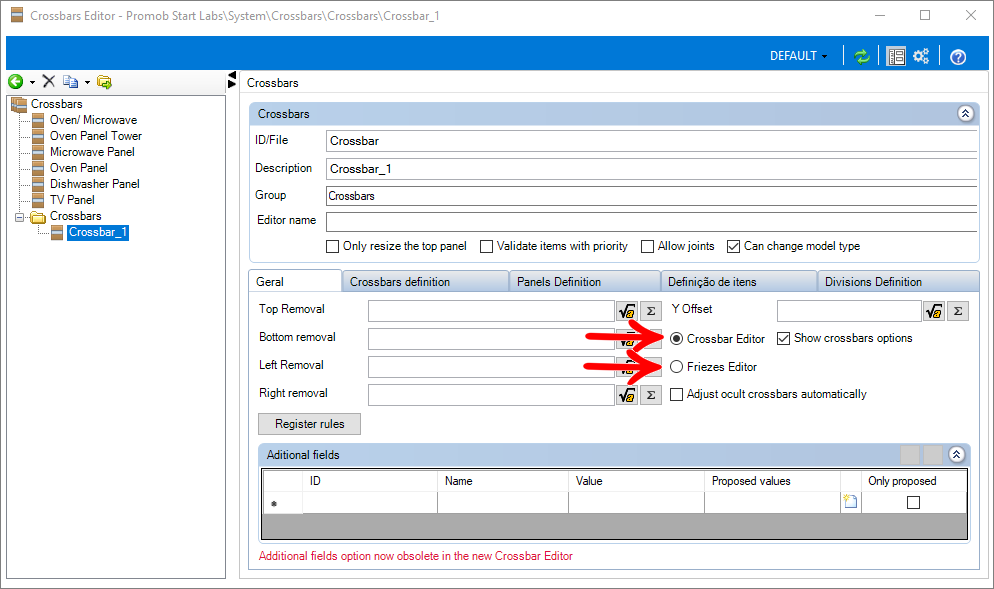Enable Validate items with priority
994x589 pixels.
(486, 247)
